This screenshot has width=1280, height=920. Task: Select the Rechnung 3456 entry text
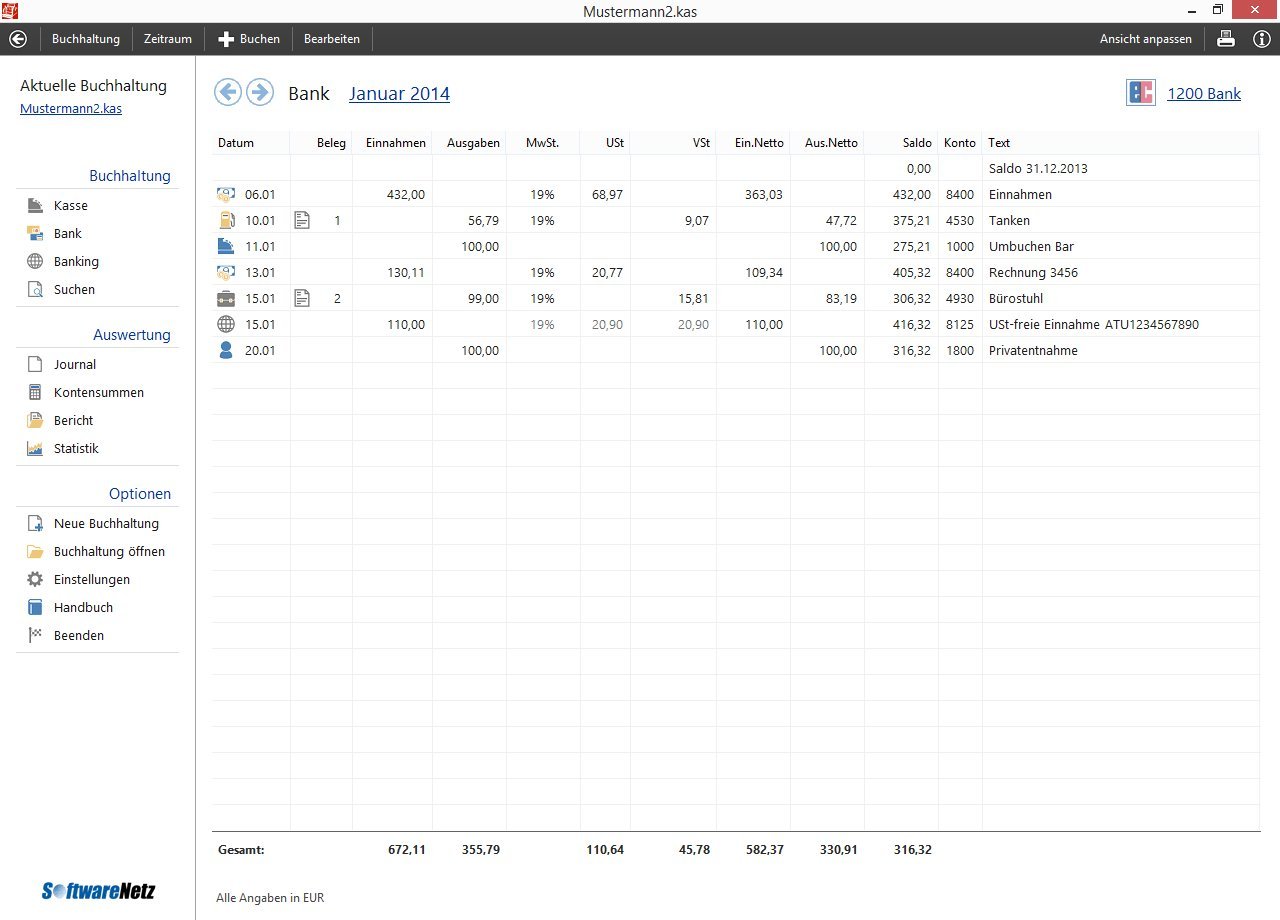coord(1033,273)
